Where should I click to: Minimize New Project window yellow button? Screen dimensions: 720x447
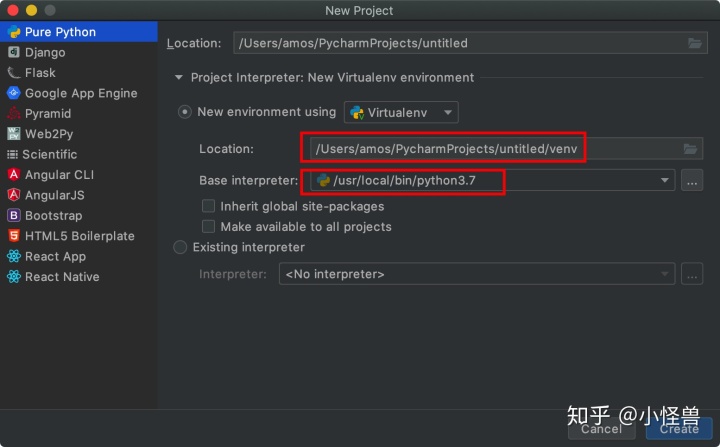point(31,10)
